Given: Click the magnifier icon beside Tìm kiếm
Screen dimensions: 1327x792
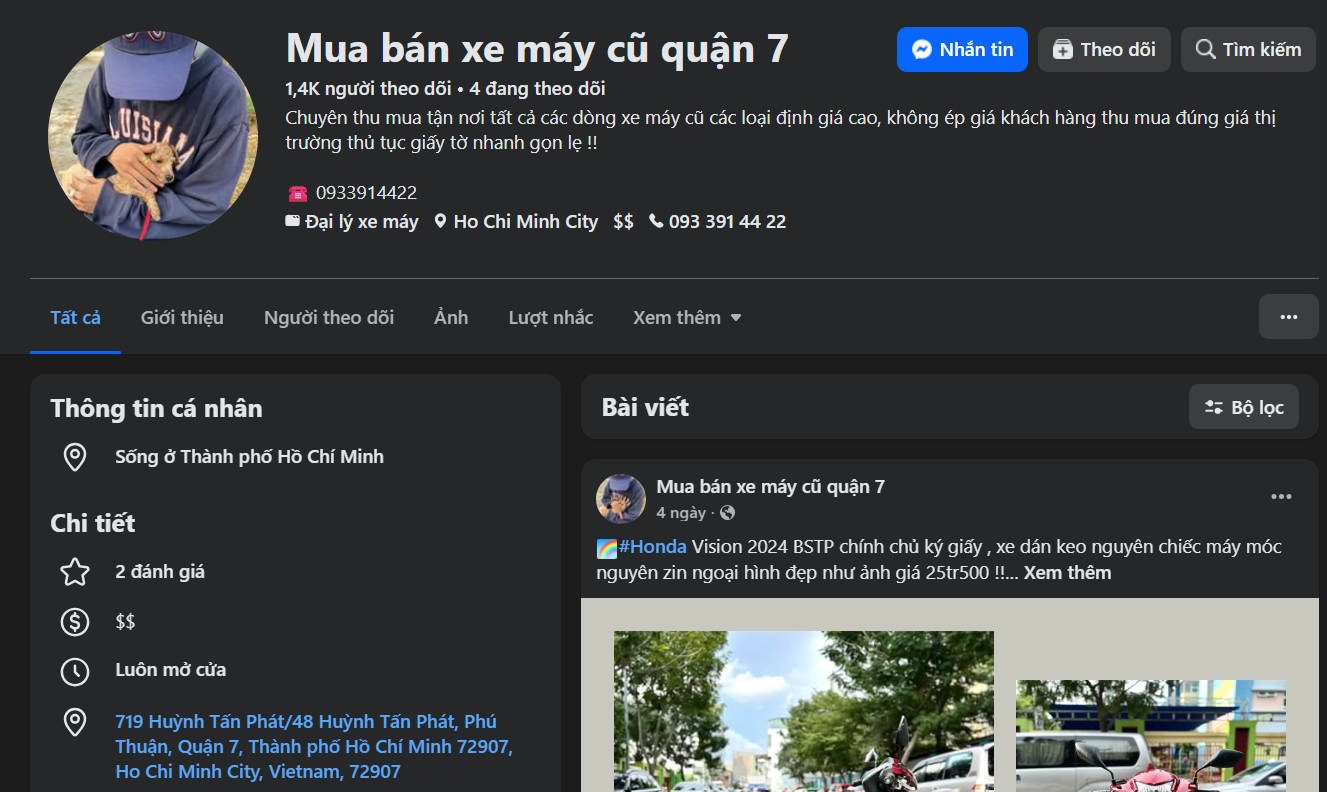Looking at the screenshot, I should click(1206, 50).
